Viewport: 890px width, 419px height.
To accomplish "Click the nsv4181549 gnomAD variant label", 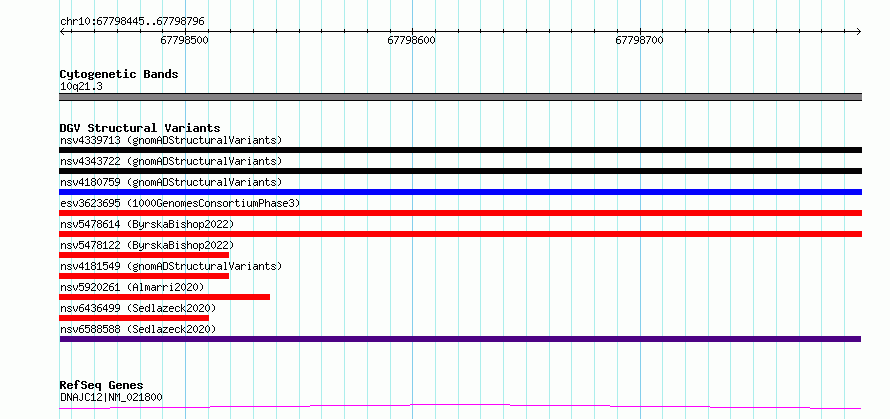I will tap(171, 266).
